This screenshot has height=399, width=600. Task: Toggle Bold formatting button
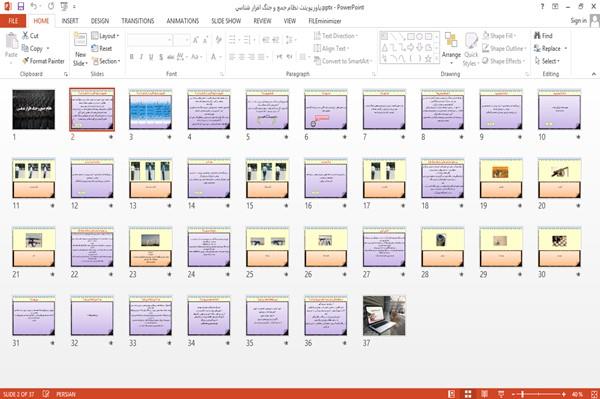coord(132,57)
